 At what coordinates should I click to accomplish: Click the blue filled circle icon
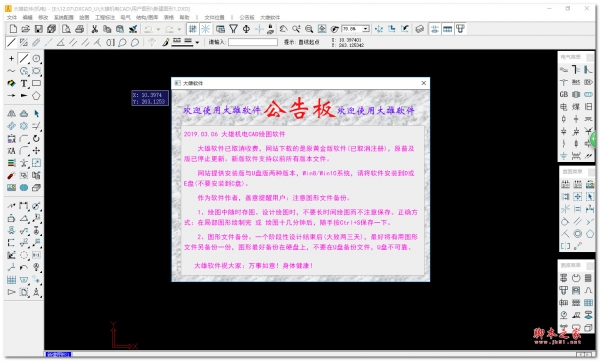tap(24, 188)
